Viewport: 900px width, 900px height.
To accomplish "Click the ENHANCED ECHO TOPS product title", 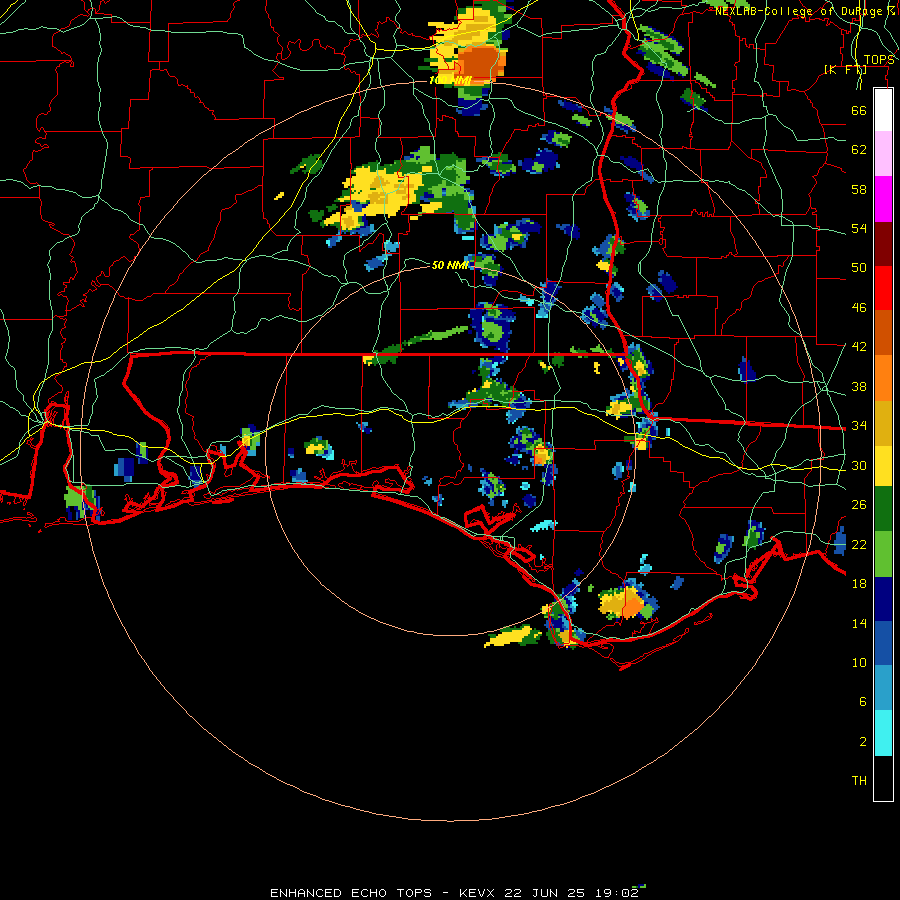I will 351,893.
